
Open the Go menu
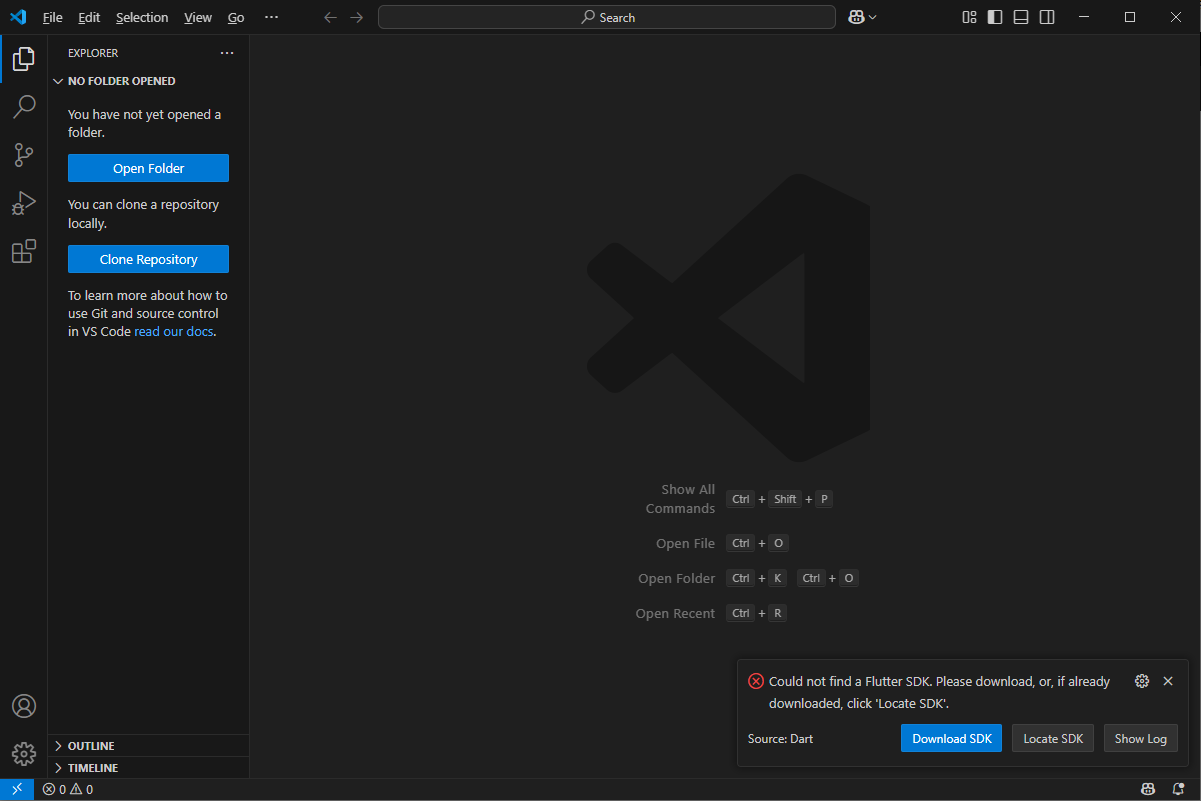(x=236, y=17)
